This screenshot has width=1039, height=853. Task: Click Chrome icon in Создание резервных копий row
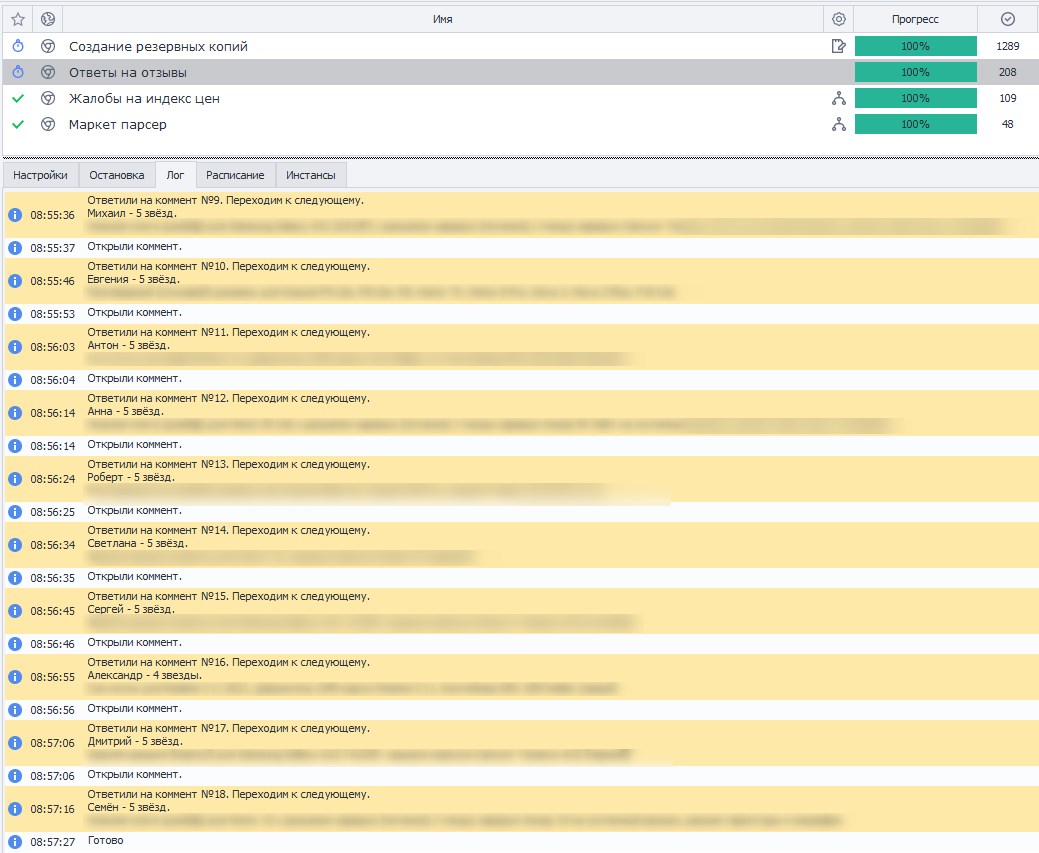pyautogui.click(x=48, y=46)
